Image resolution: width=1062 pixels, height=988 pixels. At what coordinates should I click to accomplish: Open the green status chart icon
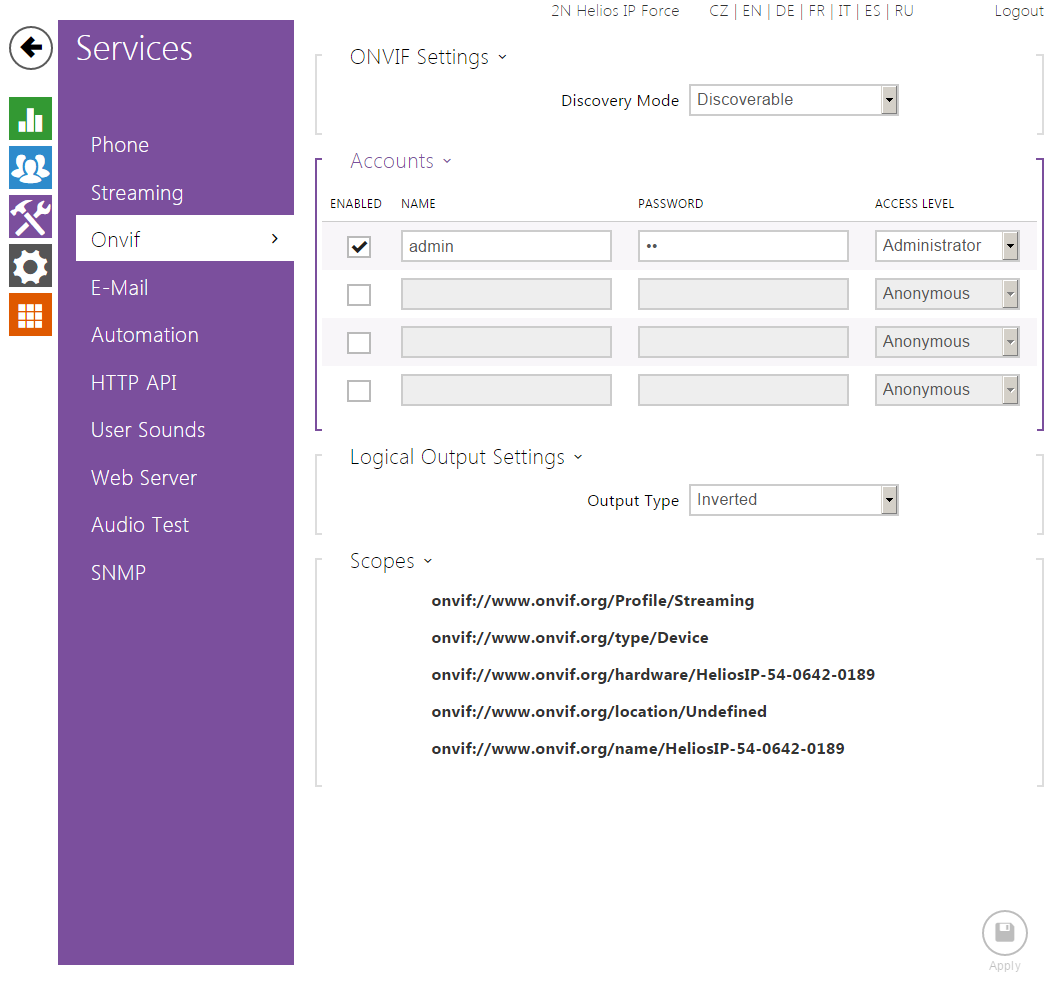pos(30,119)
